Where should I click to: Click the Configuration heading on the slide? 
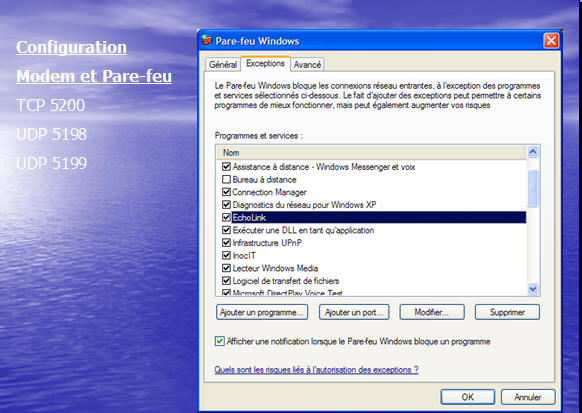click(x=71, y=47)
